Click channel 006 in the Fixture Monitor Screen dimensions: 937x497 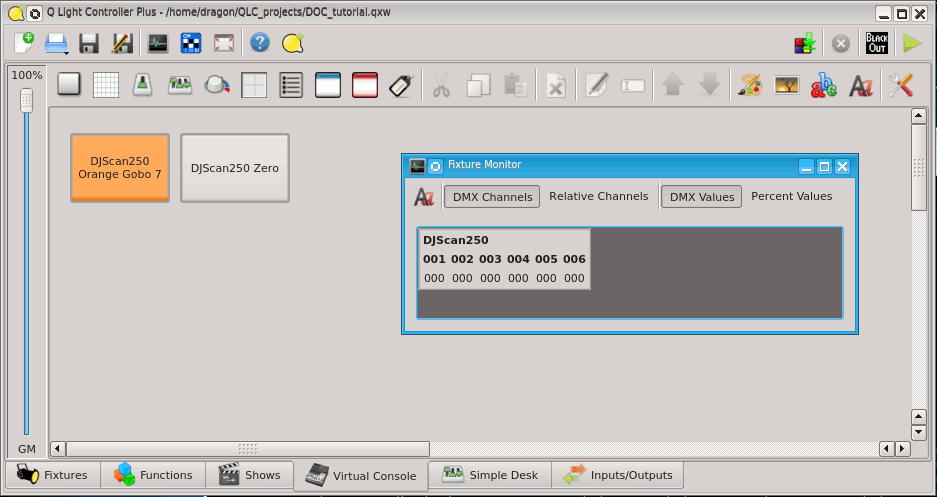(x=574, y=259)
